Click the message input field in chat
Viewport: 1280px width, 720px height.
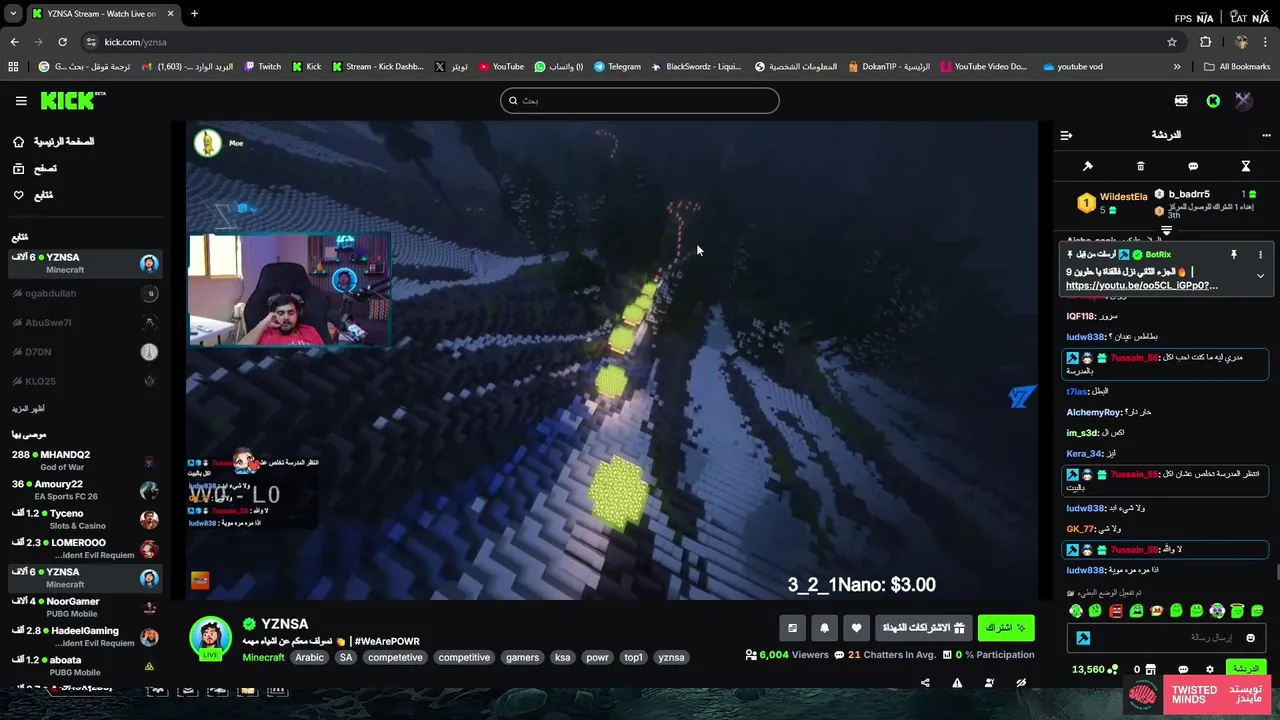[1166, 638]
